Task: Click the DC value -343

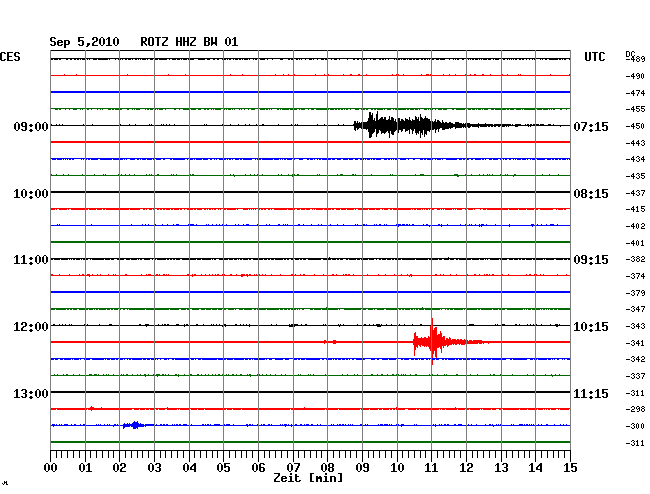Action: 635,327
